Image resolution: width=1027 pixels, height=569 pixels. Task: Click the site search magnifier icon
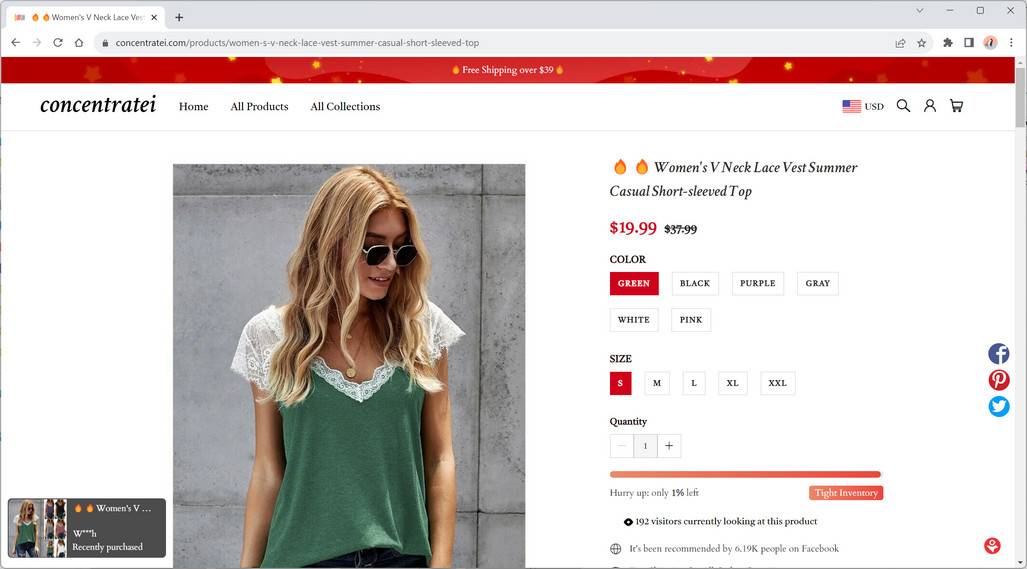pos(903,106)
